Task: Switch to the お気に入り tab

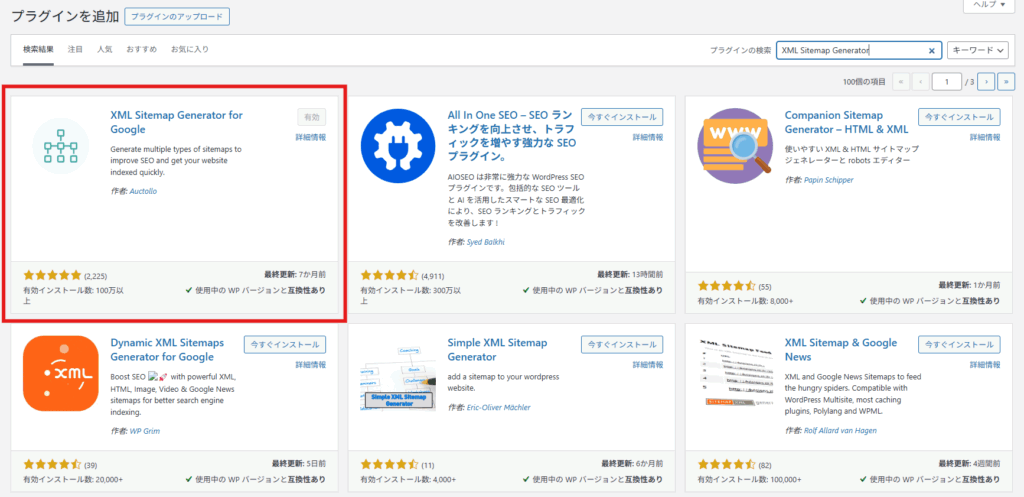Action: tap(190, 50)
